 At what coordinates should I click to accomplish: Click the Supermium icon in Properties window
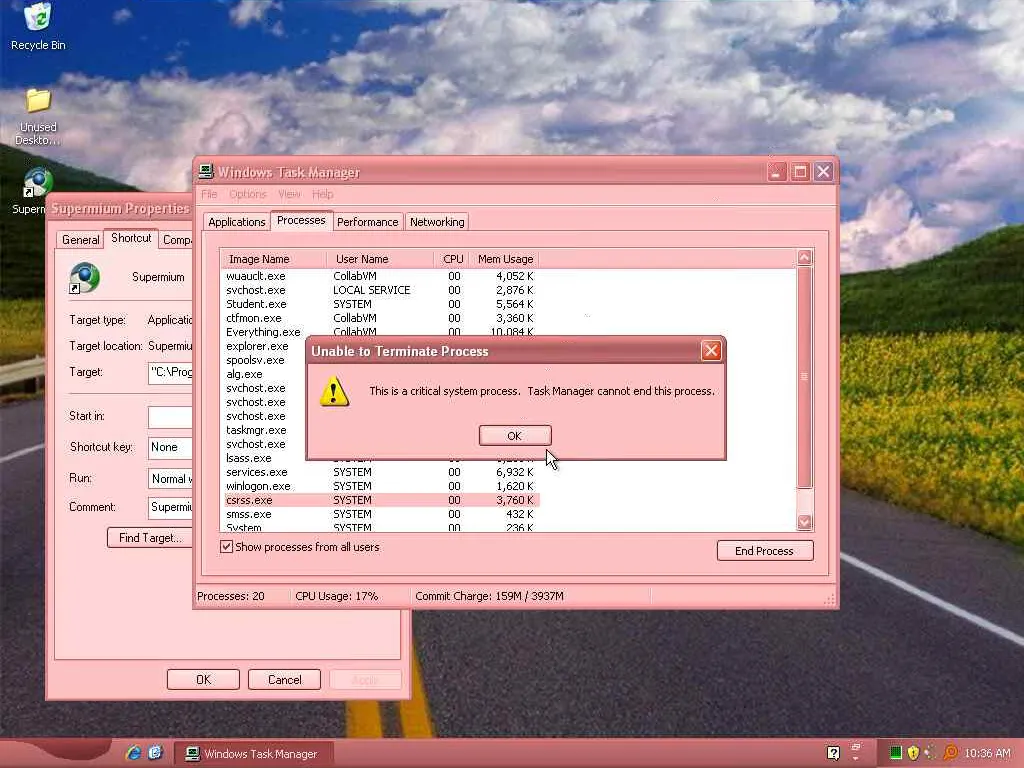click(x=84, y=278)
